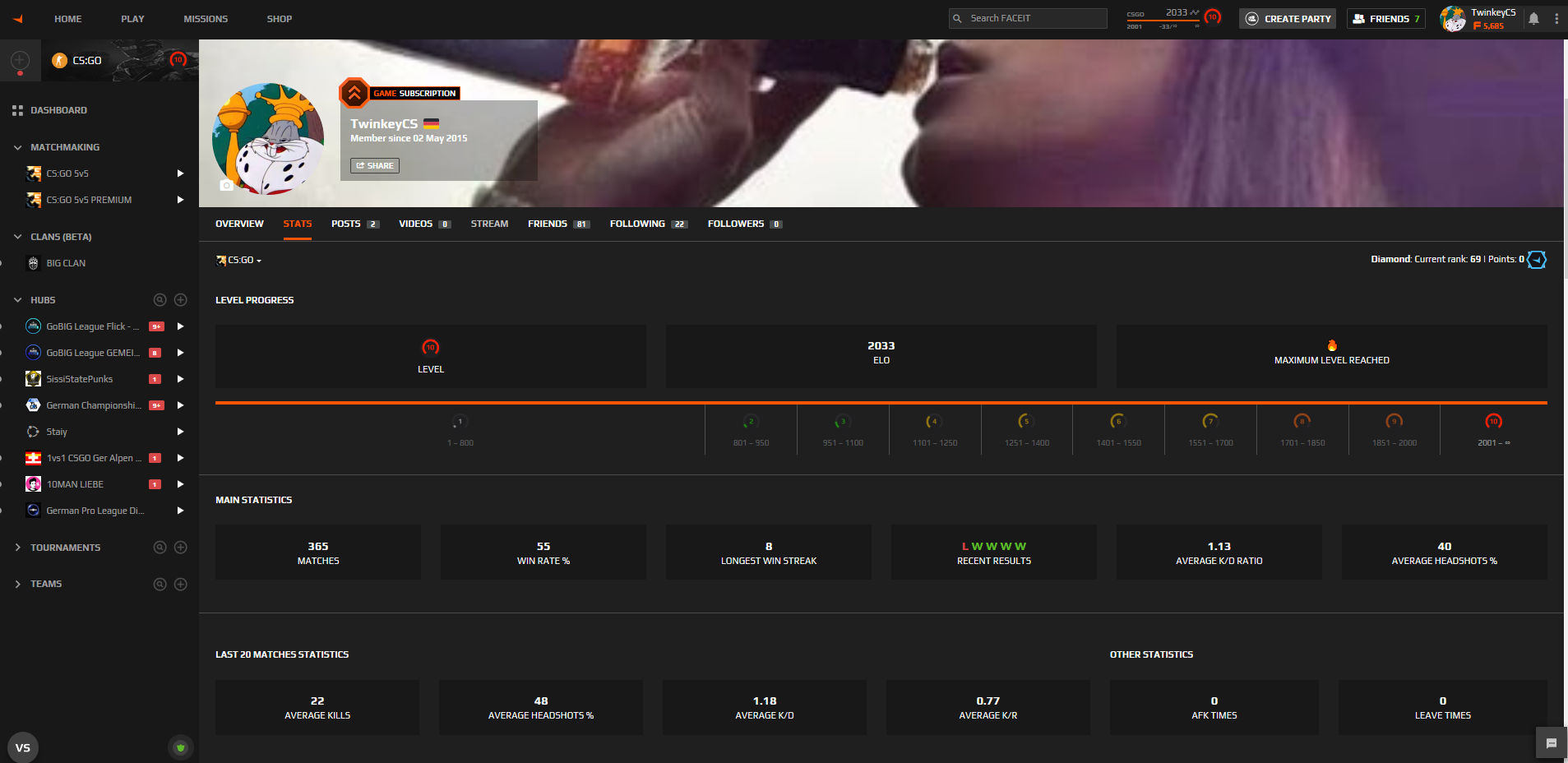Screen dimensions: 1568x763
Task: Click the green anti-cheat shield icon
Action: 181,747
